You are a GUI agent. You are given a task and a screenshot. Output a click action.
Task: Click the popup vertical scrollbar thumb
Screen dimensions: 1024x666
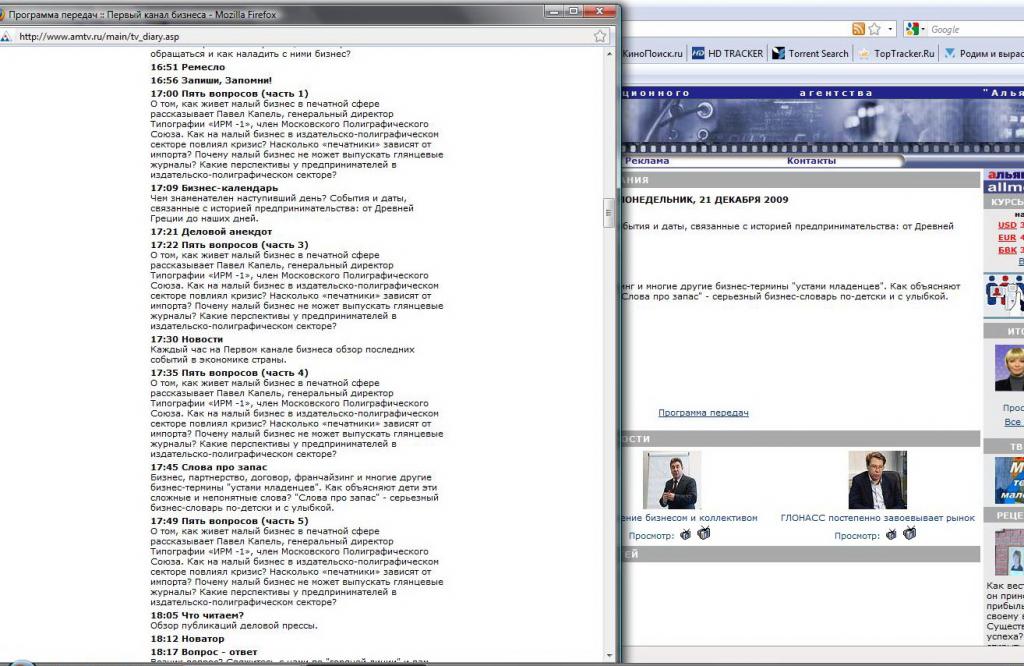pyautogui.click(x=607, y=214)
